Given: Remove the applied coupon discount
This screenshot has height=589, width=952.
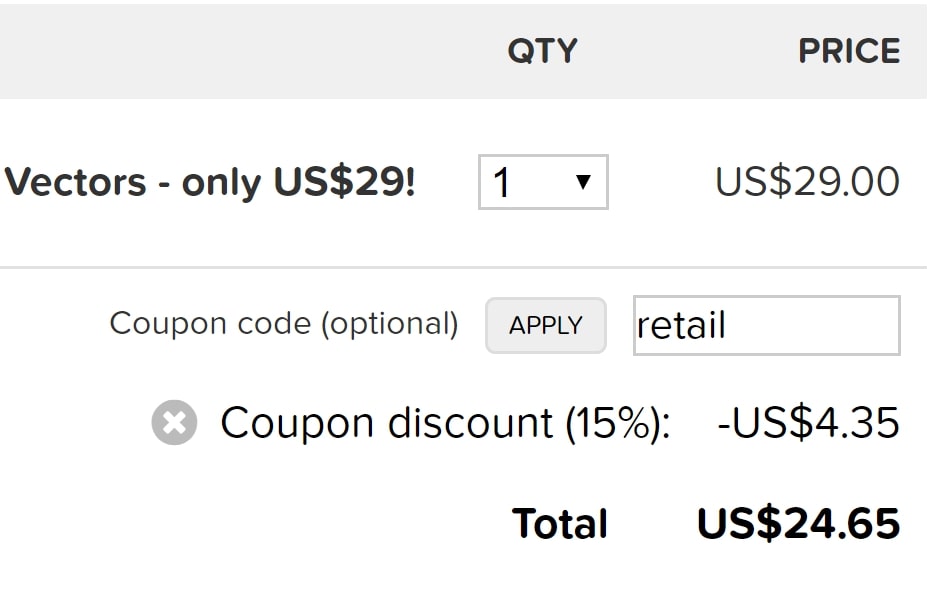Looking at the screenshot, I should (x=174, y=423).
